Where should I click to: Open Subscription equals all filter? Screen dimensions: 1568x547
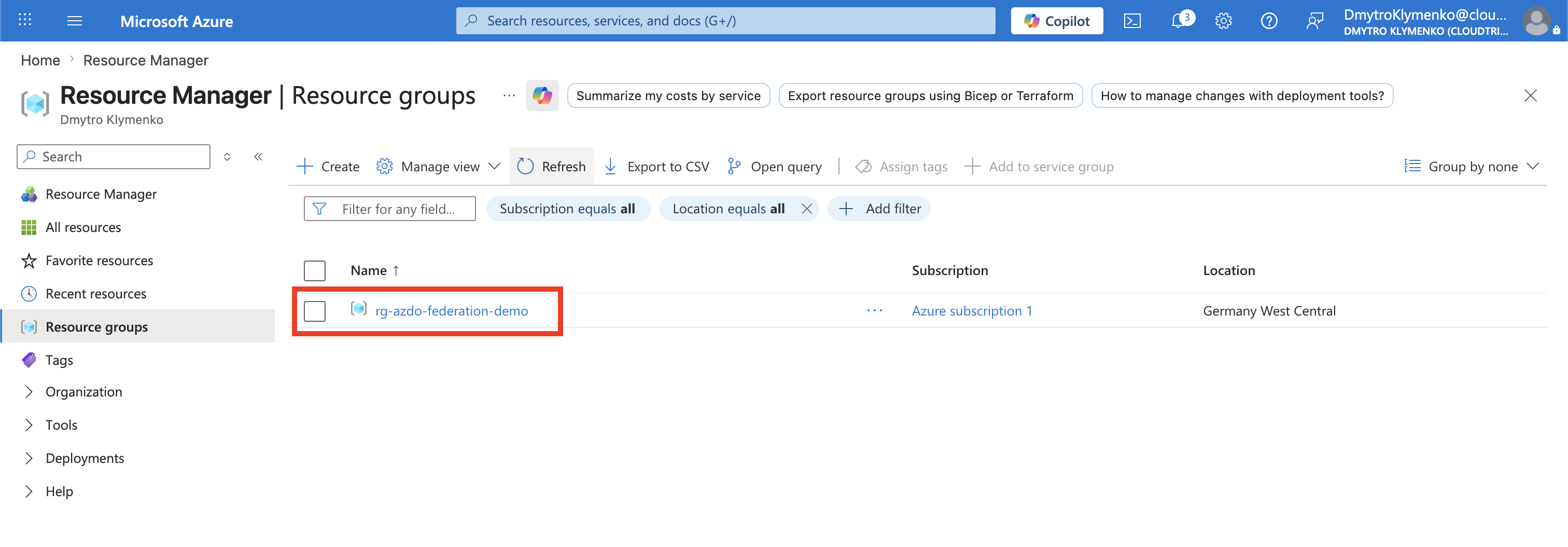coord(568,209)
